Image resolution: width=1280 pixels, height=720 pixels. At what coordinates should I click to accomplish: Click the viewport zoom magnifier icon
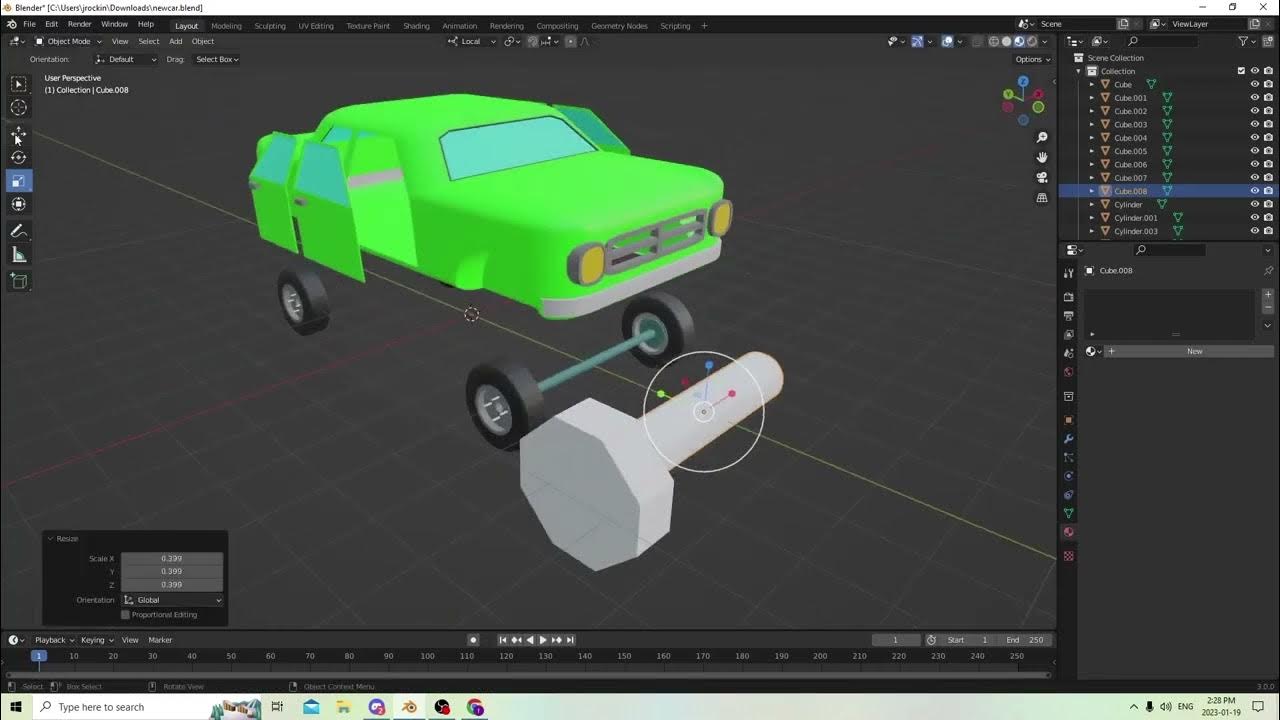pyautogui.click(x=1042, y=137)
